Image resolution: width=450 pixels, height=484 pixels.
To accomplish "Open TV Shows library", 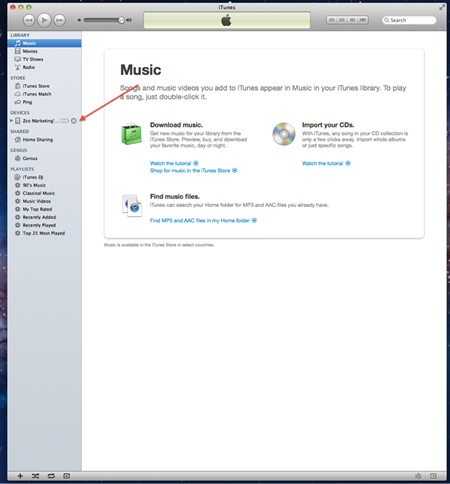I will 44,59.
